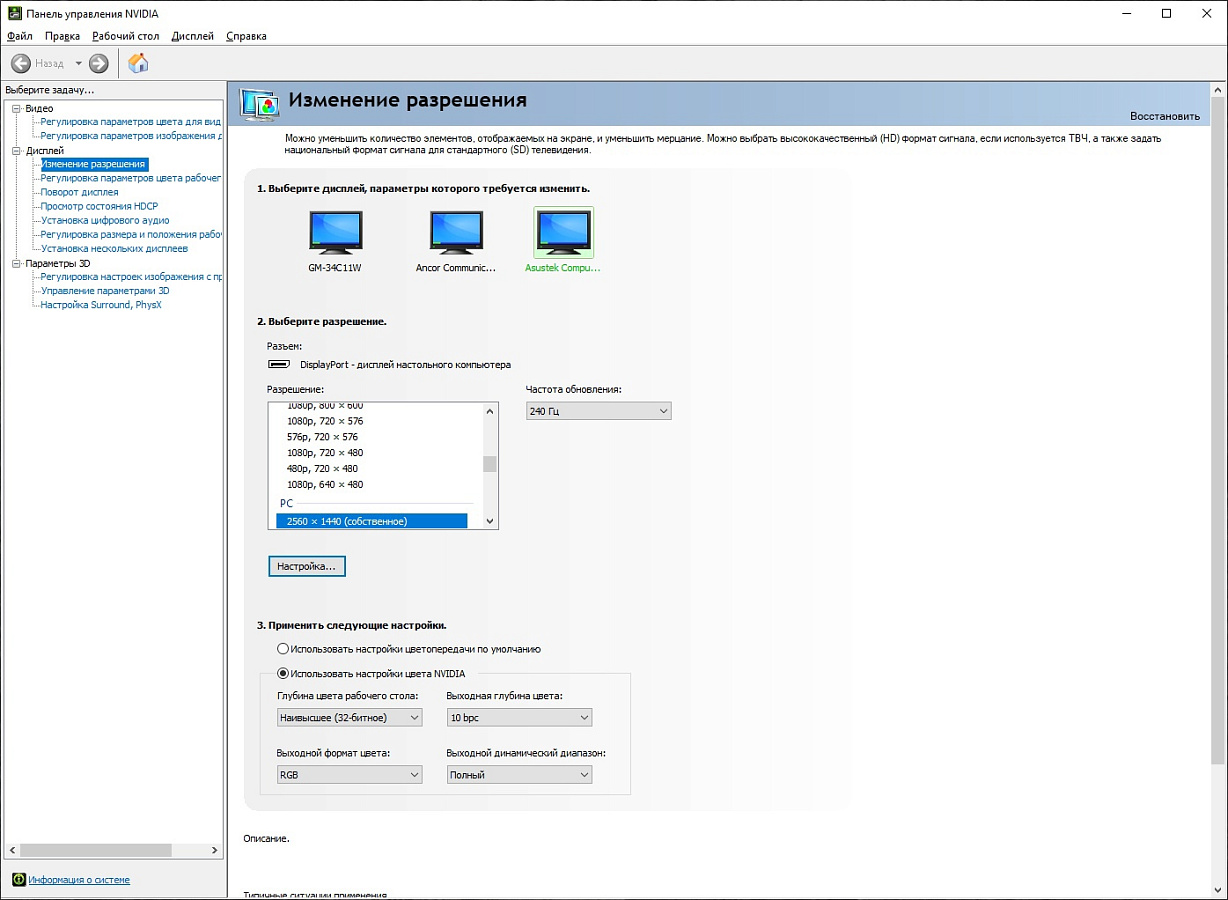Open 'Регулировка параметров цвета рабочего стола' task

pos(131,178)
